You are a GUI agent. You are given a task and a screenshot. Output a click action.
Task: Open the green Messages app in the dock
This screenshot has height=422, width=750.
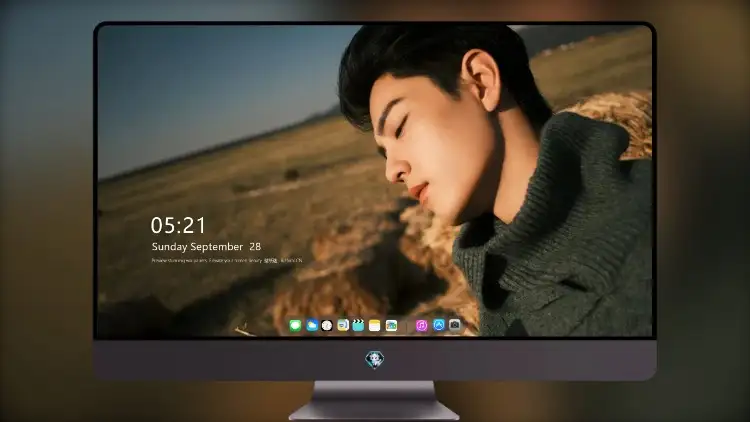295,326
